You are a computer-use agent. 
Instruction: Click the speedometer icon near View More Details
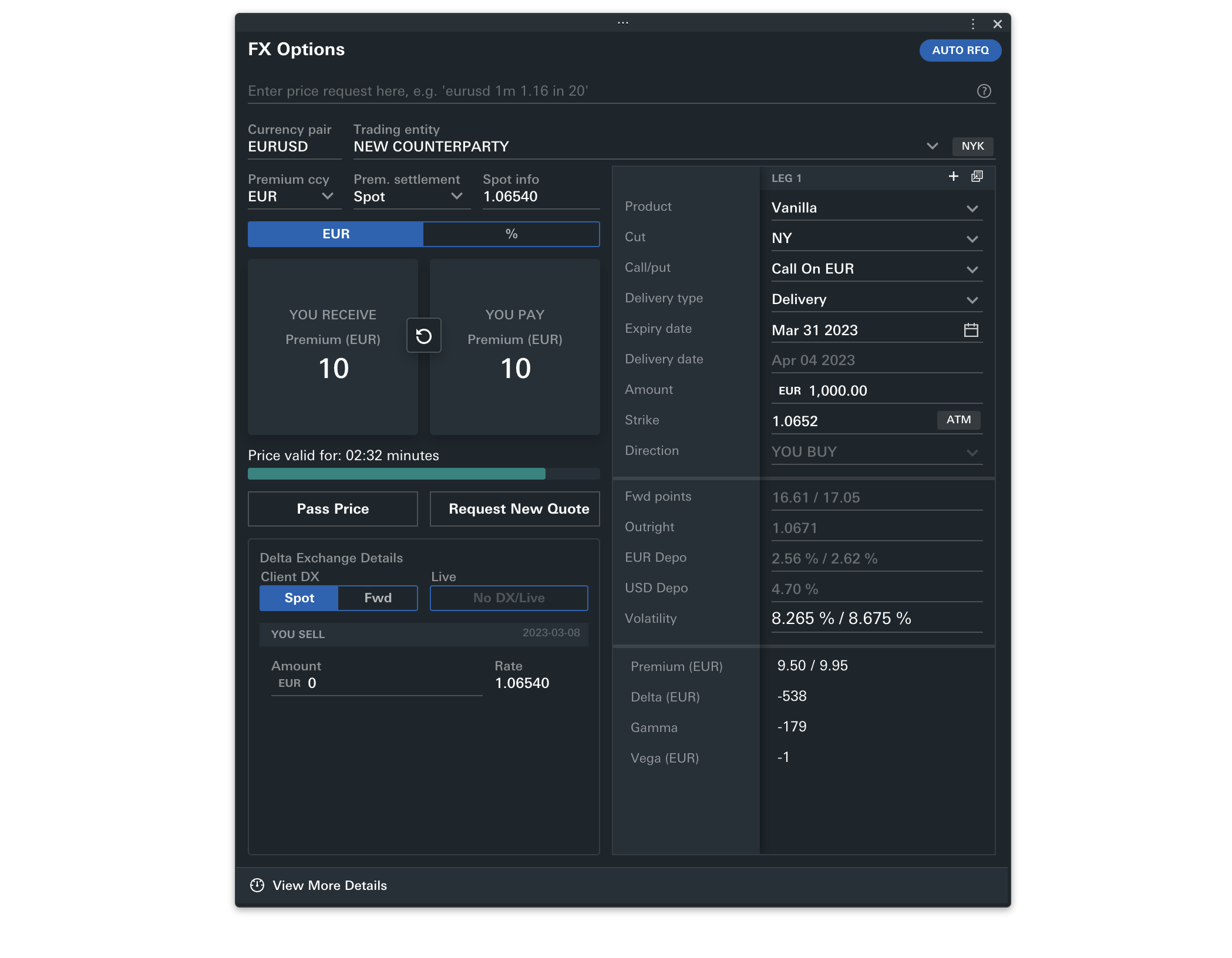[257, 885]
